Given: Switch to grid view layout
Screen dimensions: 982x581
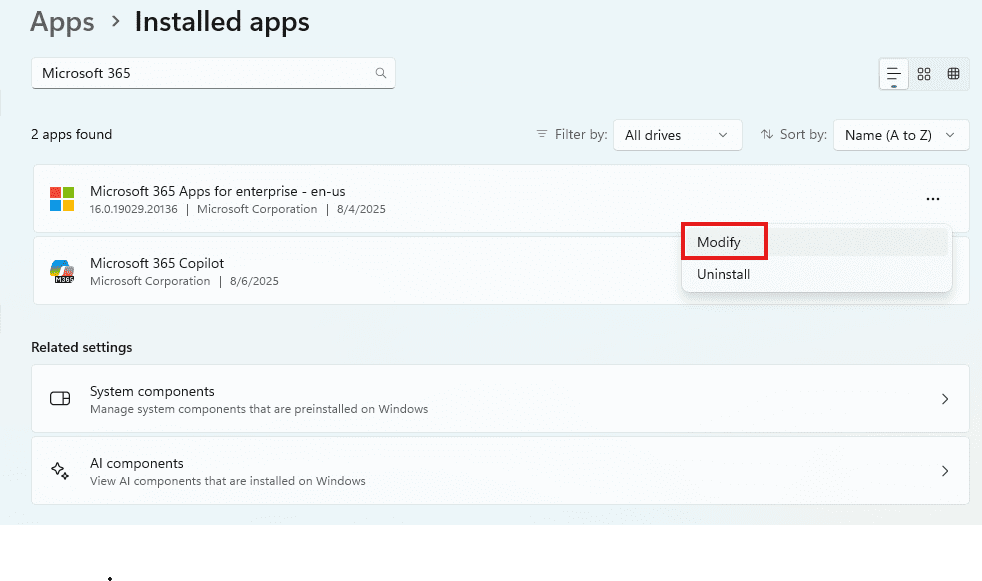Looking at the screenshot, I should coord(924,74).
